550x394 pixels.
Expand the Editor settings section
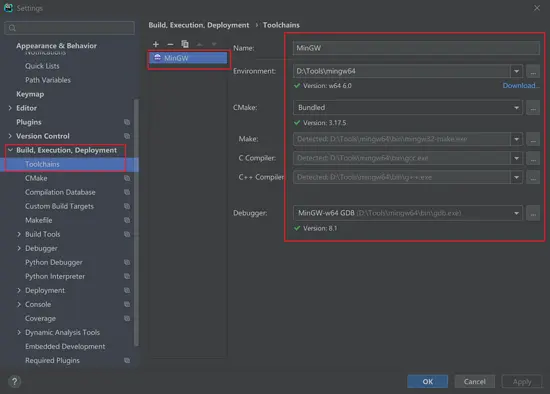click(x=10, y=108)
